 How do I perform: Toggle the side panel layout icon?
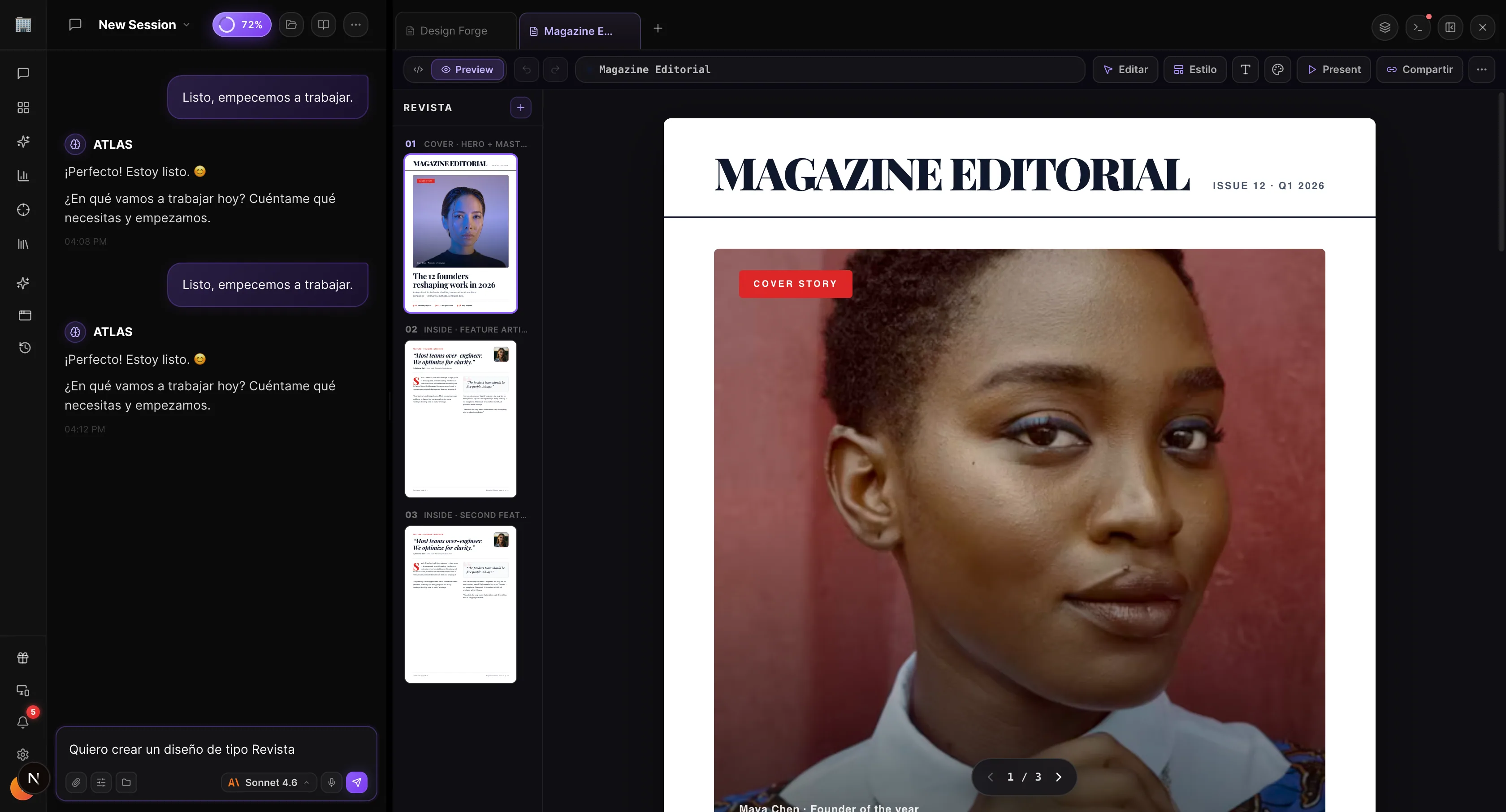click(x=1450, y=27)
